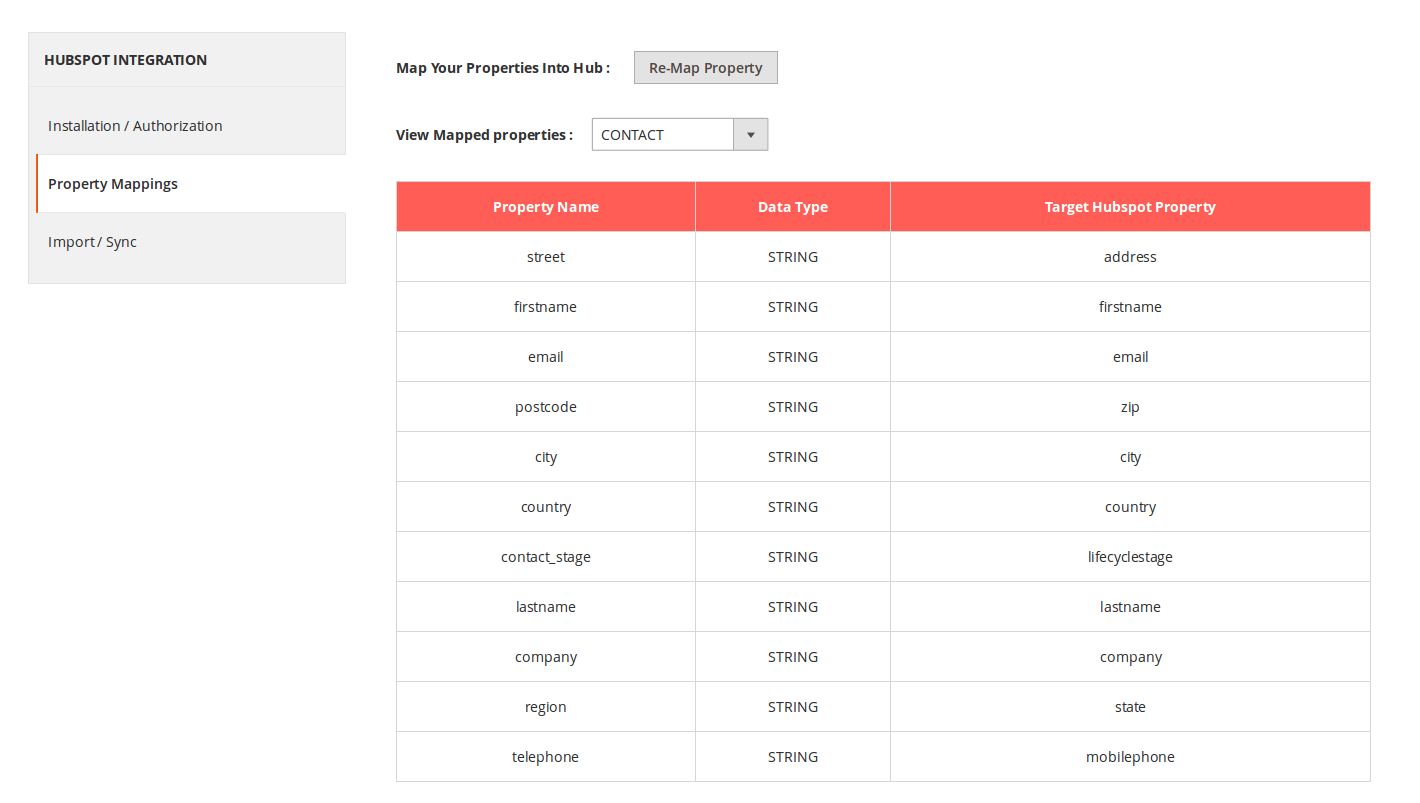Click STRING data type in the telephone row

pos(793,757)
